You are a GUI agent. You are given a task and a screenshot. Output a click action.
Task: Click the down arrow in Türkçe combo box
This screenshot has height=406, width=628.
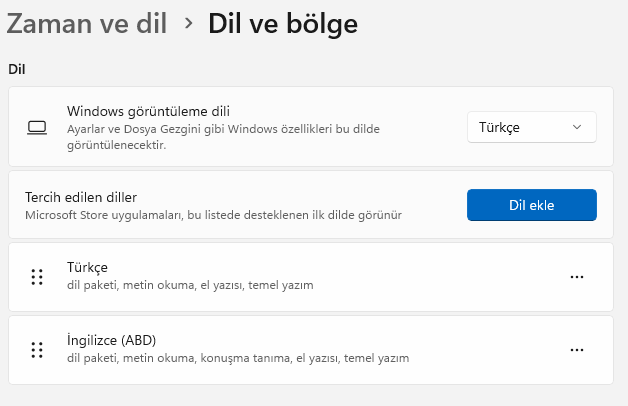click(x=577, y=127)
